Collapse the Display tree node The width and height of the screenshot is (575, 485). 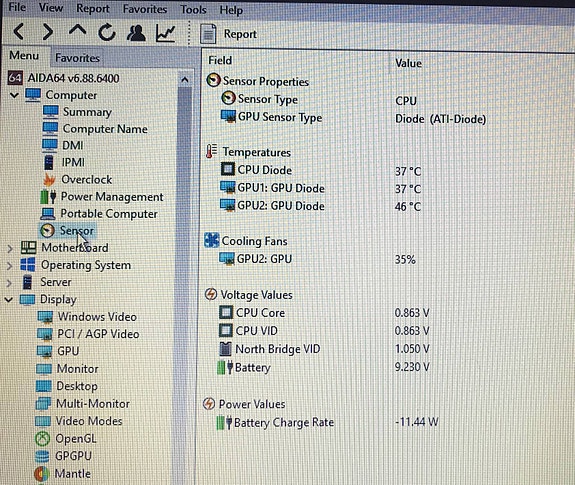9,300
